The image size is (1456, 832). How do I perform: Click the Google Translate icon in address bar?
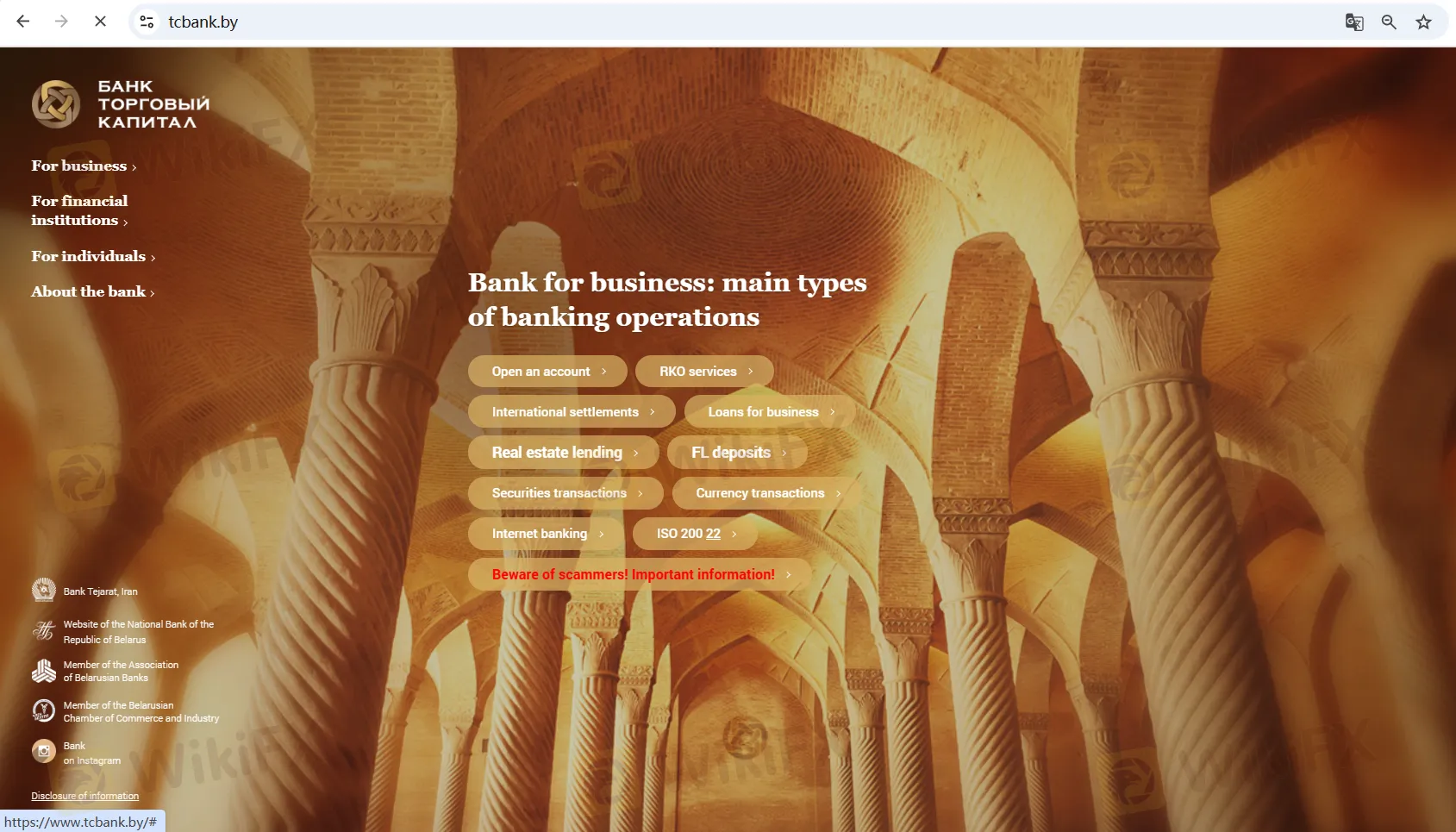click(1354, 22)
